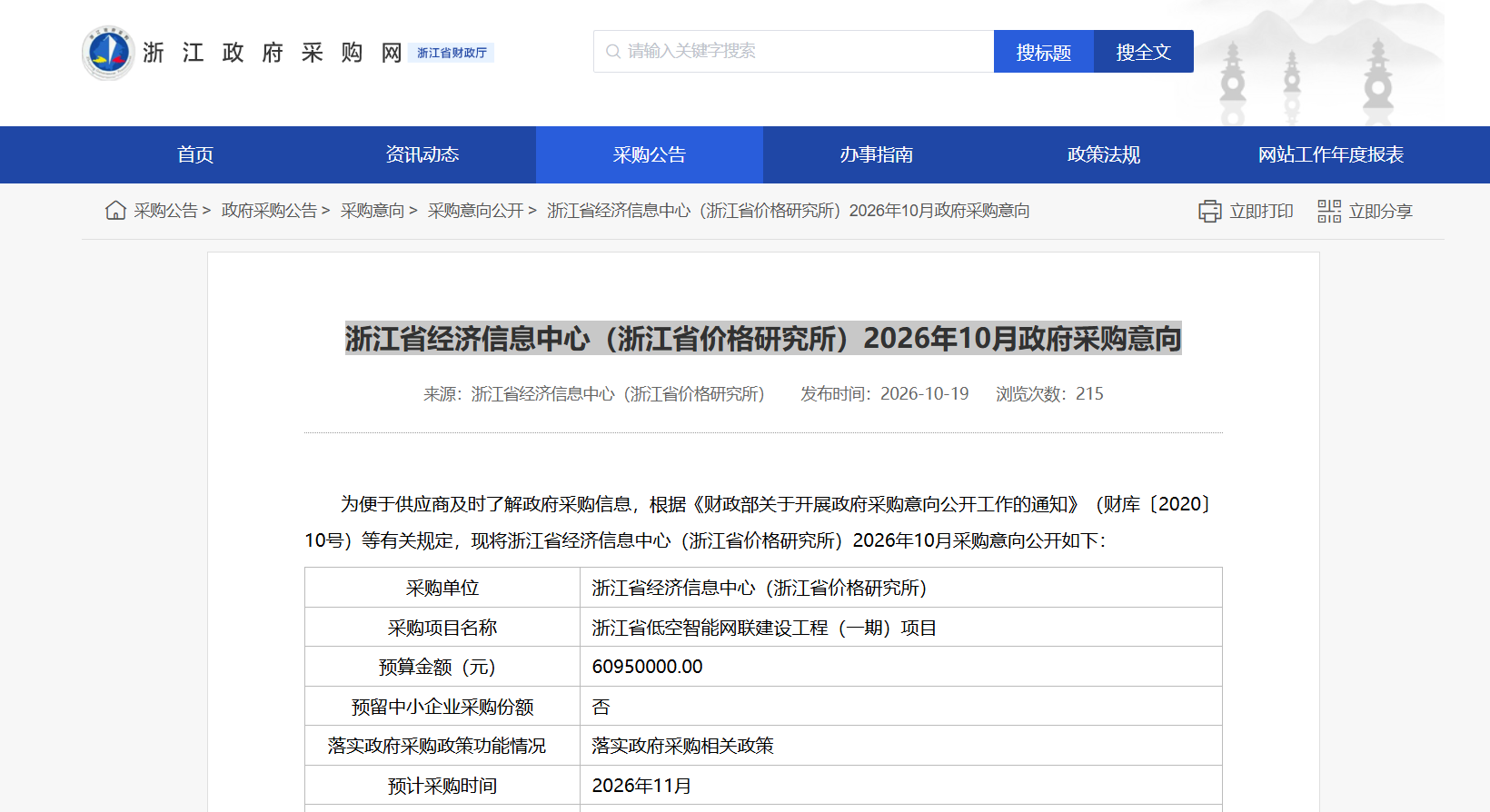Click the 采购单位 header cell
Screen dimensions: 1490x812
point(442,588)
